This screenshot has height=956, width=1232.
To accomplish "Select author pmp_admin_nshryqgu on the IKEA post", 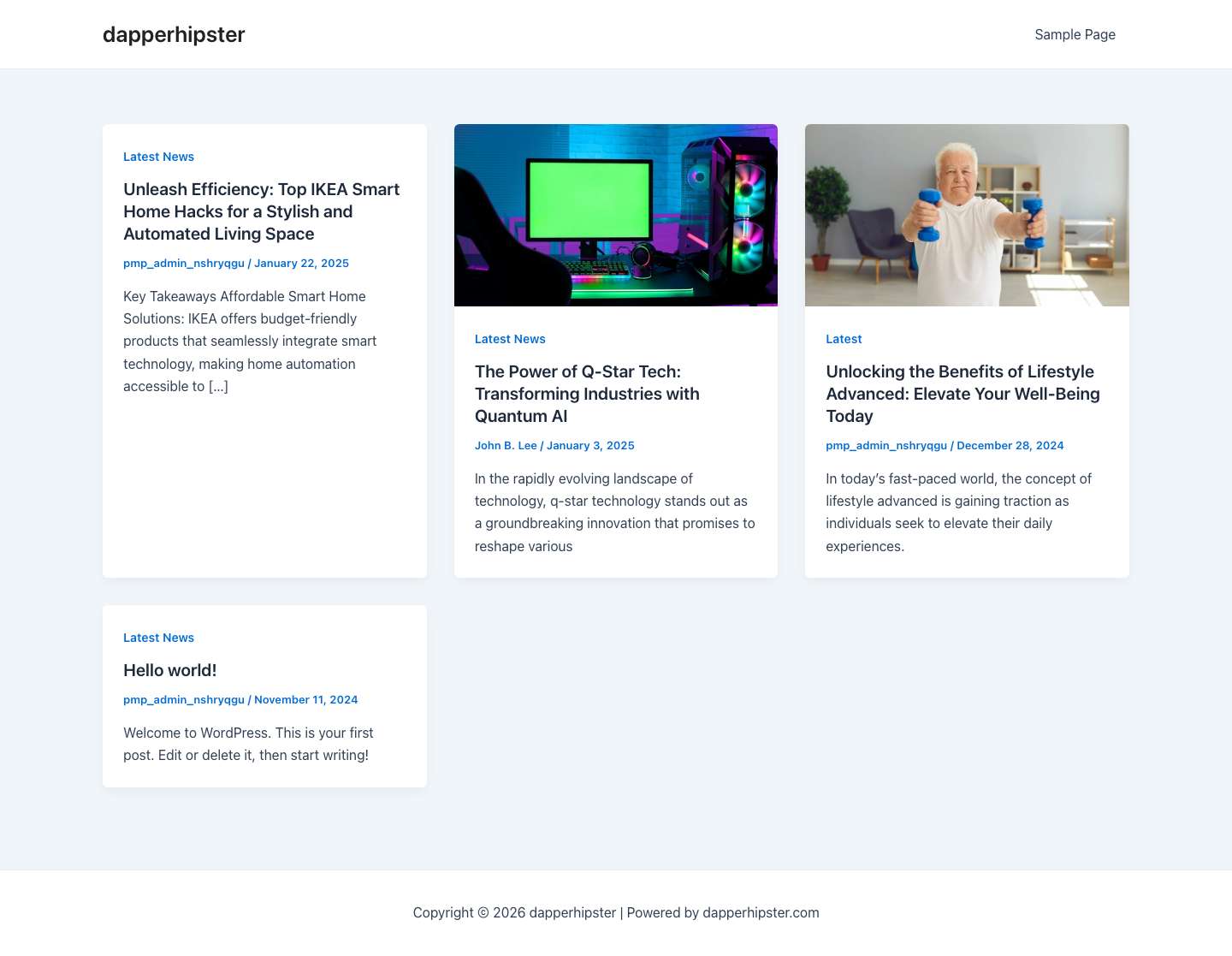I will click(x=184, y=264).
